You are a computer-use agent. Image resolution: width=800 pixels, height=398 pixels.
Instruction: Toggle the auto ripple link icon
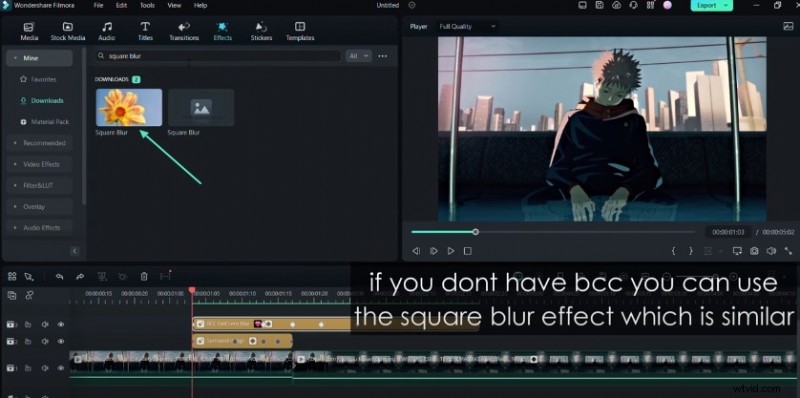point(29,295)
